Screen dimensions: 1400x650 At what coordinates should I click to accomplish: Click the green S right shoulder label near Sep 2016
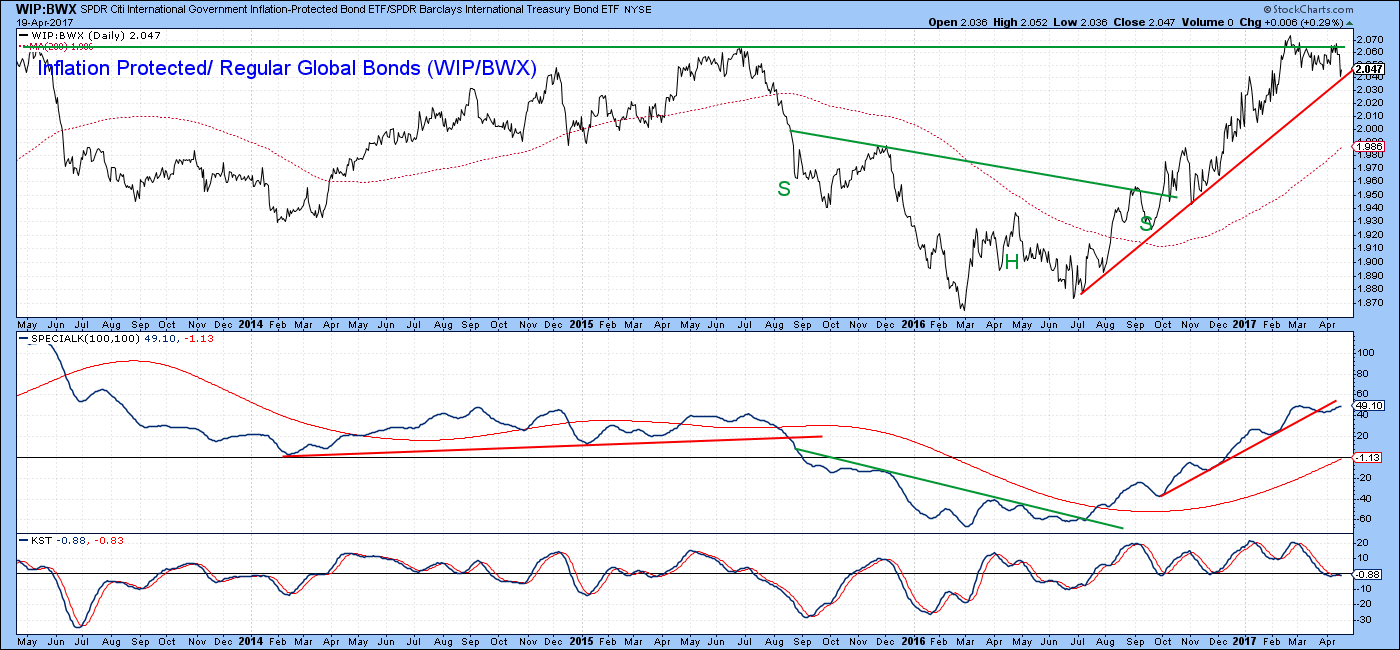(x=1146, y=225)
